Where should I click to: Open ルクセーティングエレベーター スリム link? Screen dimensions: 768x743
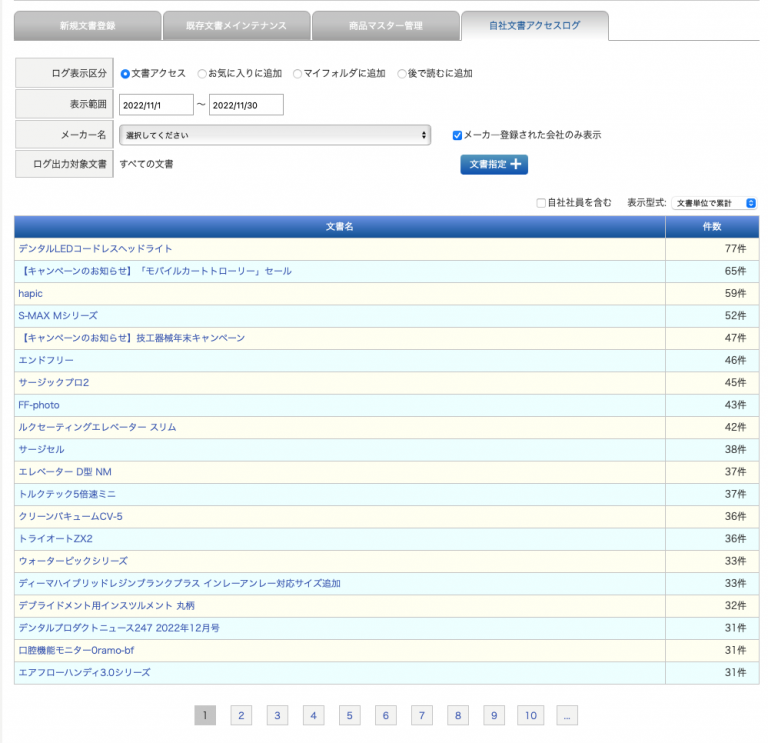click(x=97, y=427)
